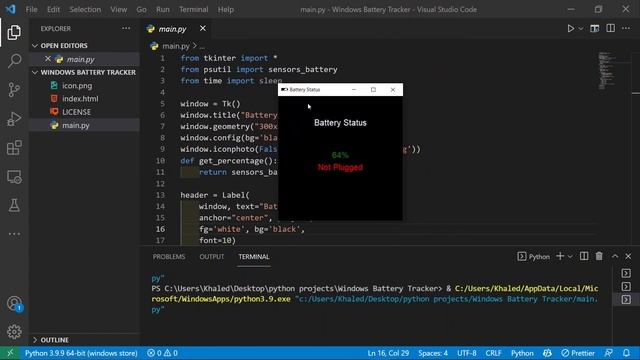Switch to the Output tab
640x360 pixels.
click(211, 257)
